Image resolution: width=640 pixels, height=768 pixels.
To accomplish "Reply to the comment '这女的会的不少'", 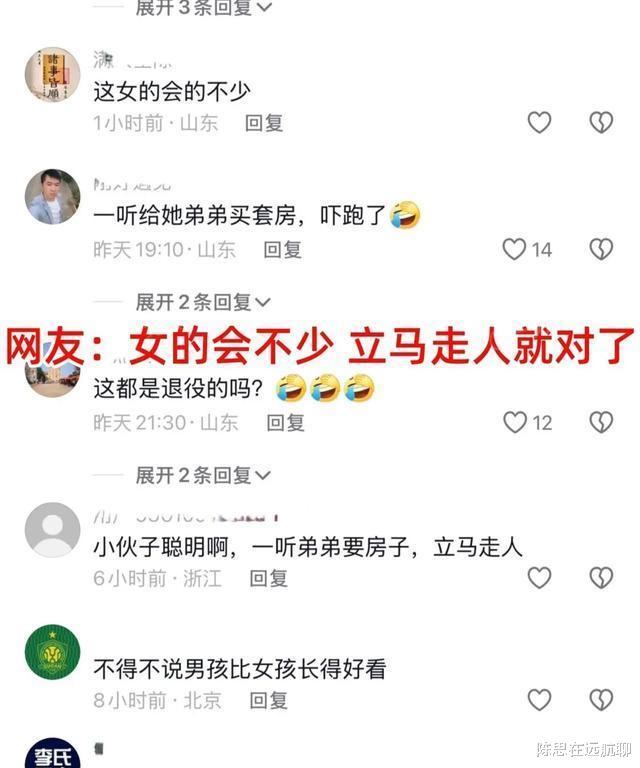I will pos(264,123).
